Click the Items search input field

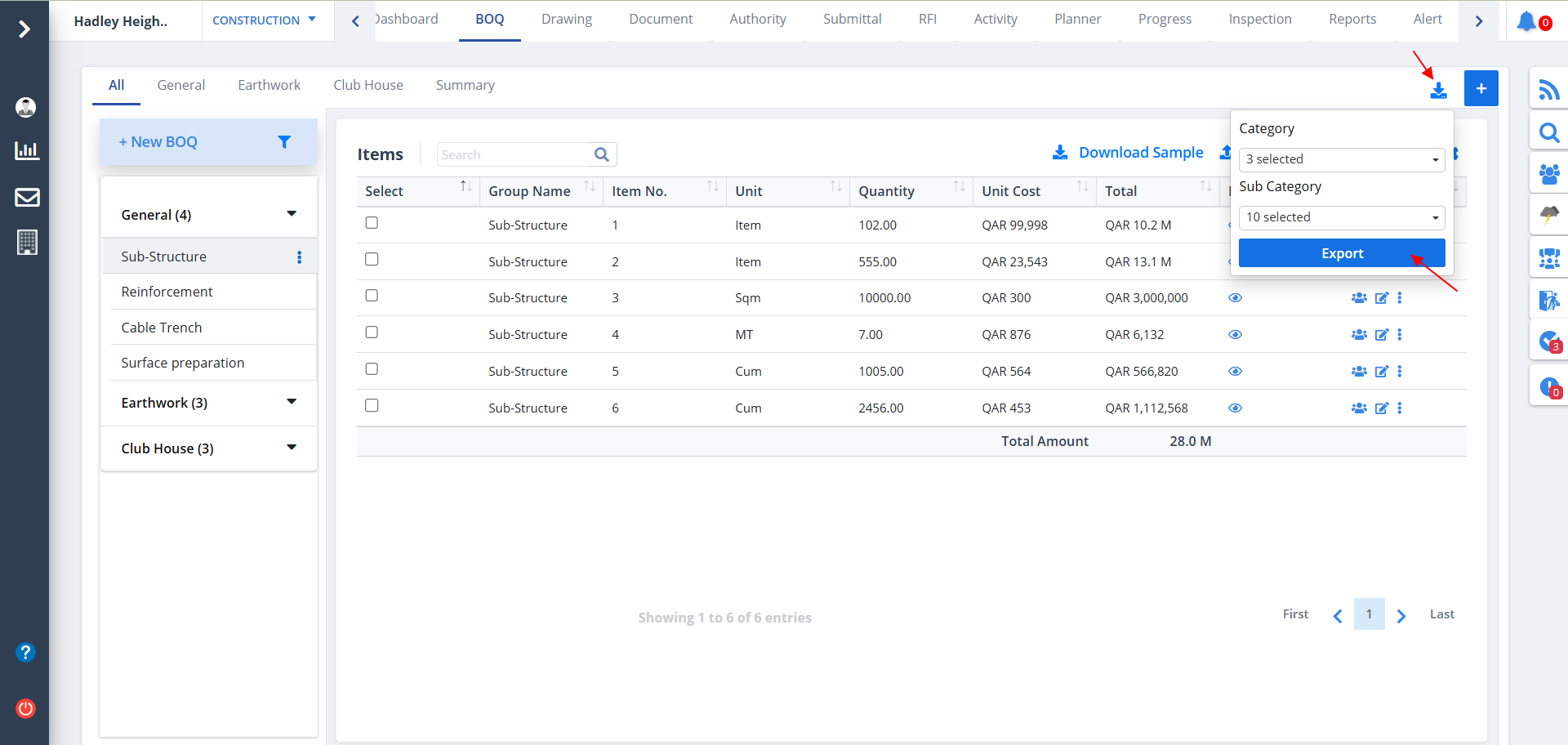click(514, 154)
